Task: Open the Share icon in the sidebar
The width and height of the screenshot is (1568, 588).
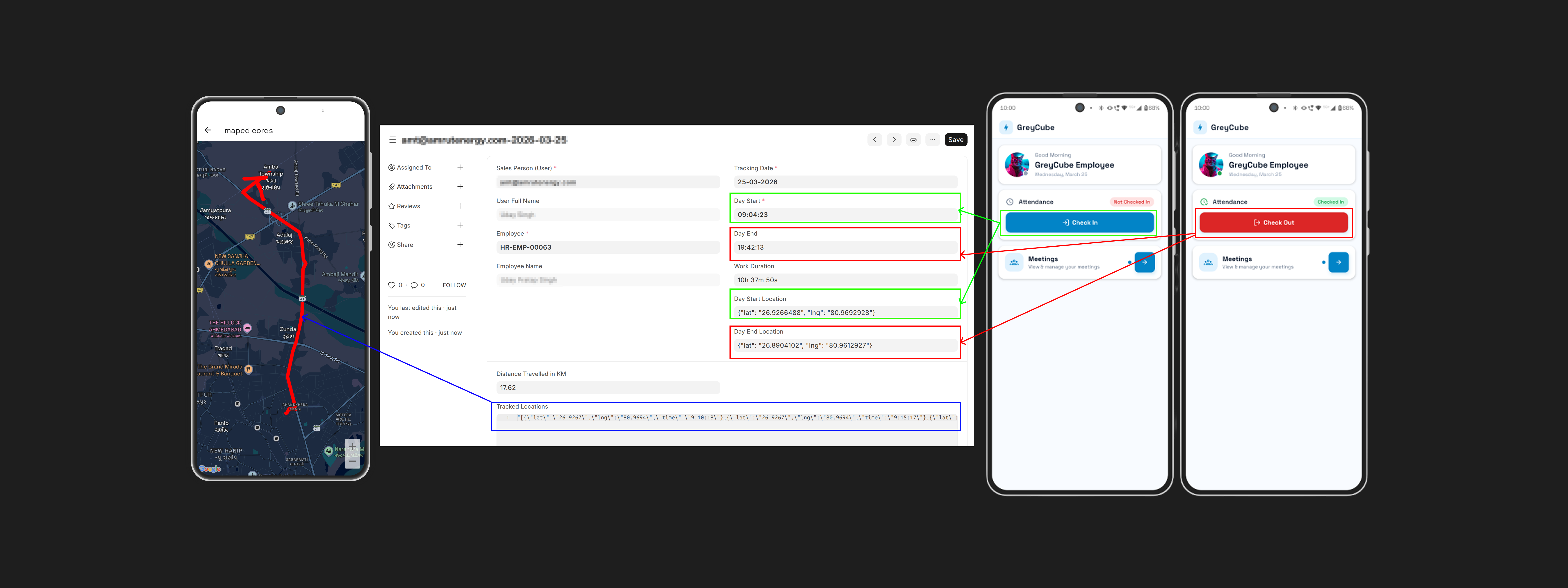Action: 391,245
